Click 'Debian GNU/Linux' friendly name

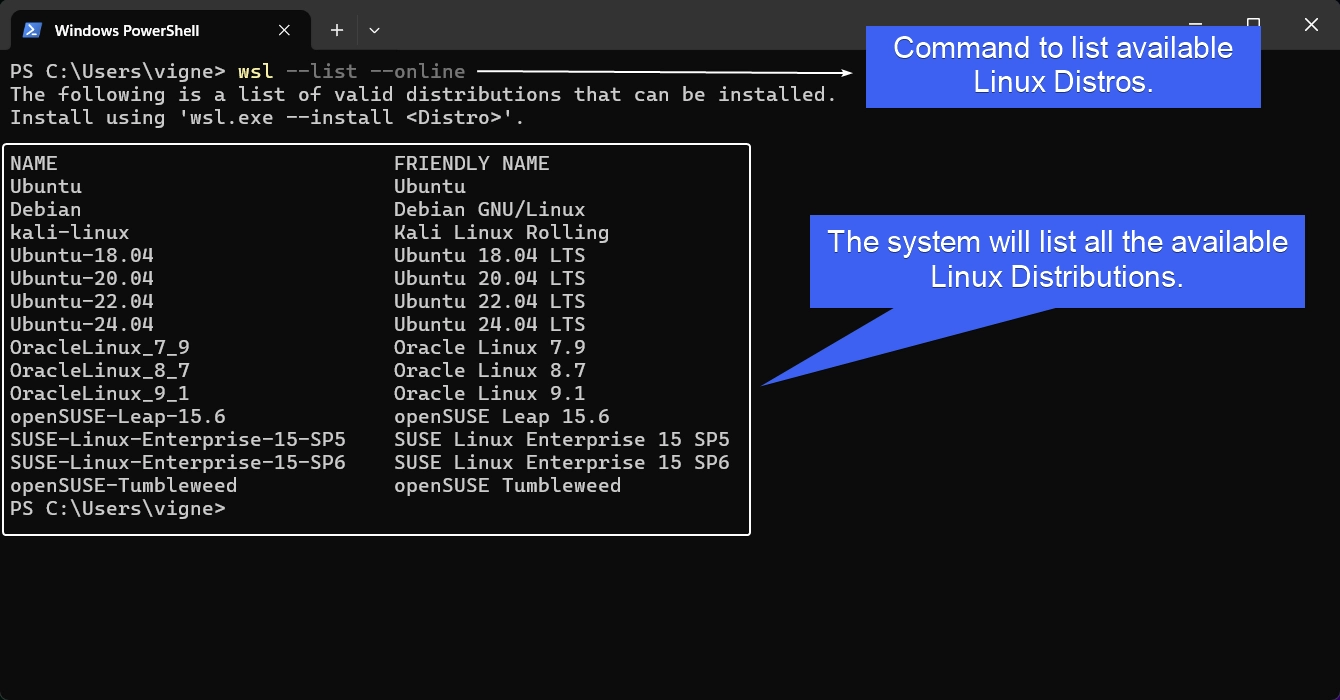[490, 210]
